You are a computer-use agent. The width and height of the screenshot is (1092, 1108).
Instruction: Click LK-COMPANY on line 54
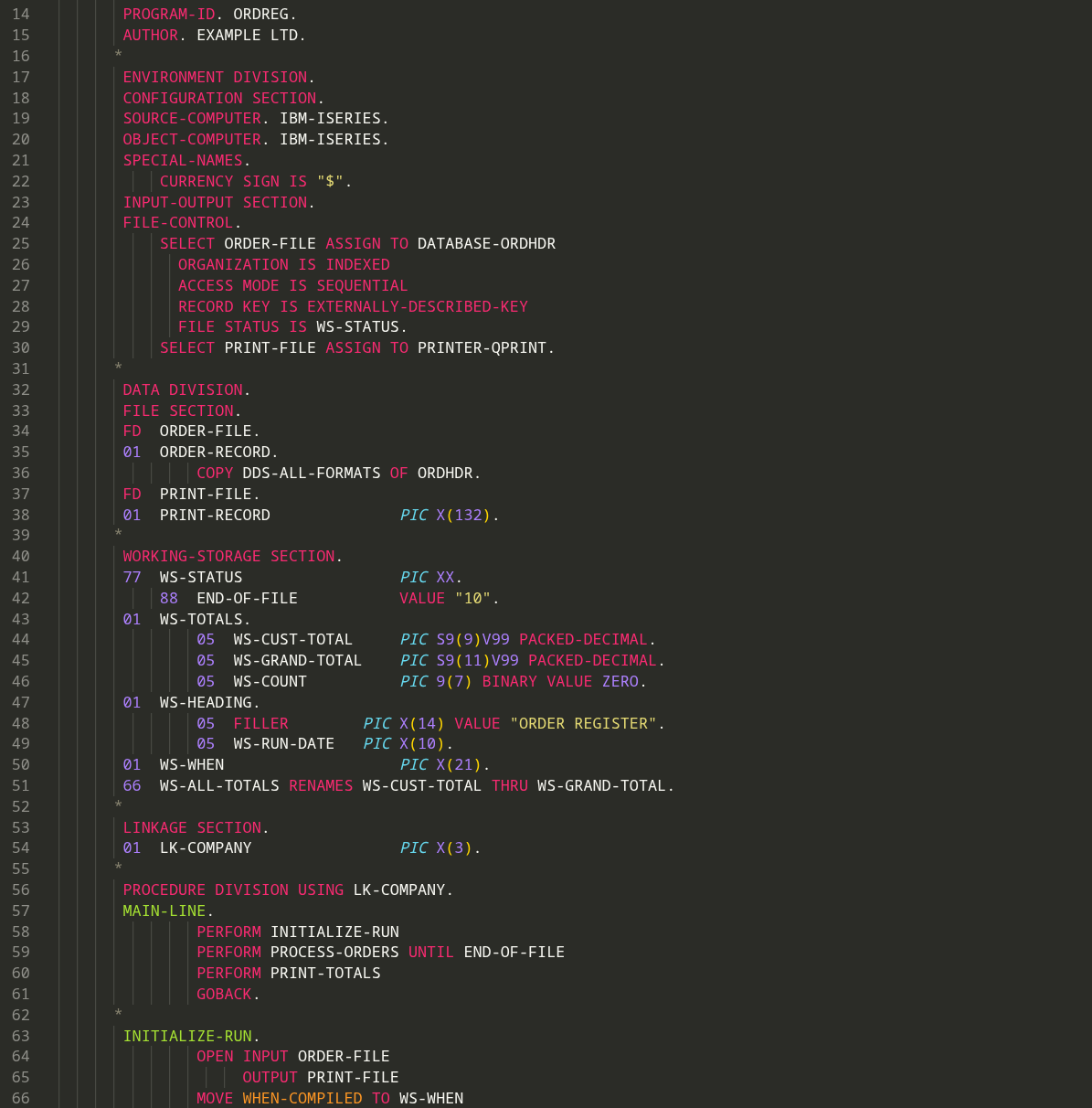pos(206,848)
